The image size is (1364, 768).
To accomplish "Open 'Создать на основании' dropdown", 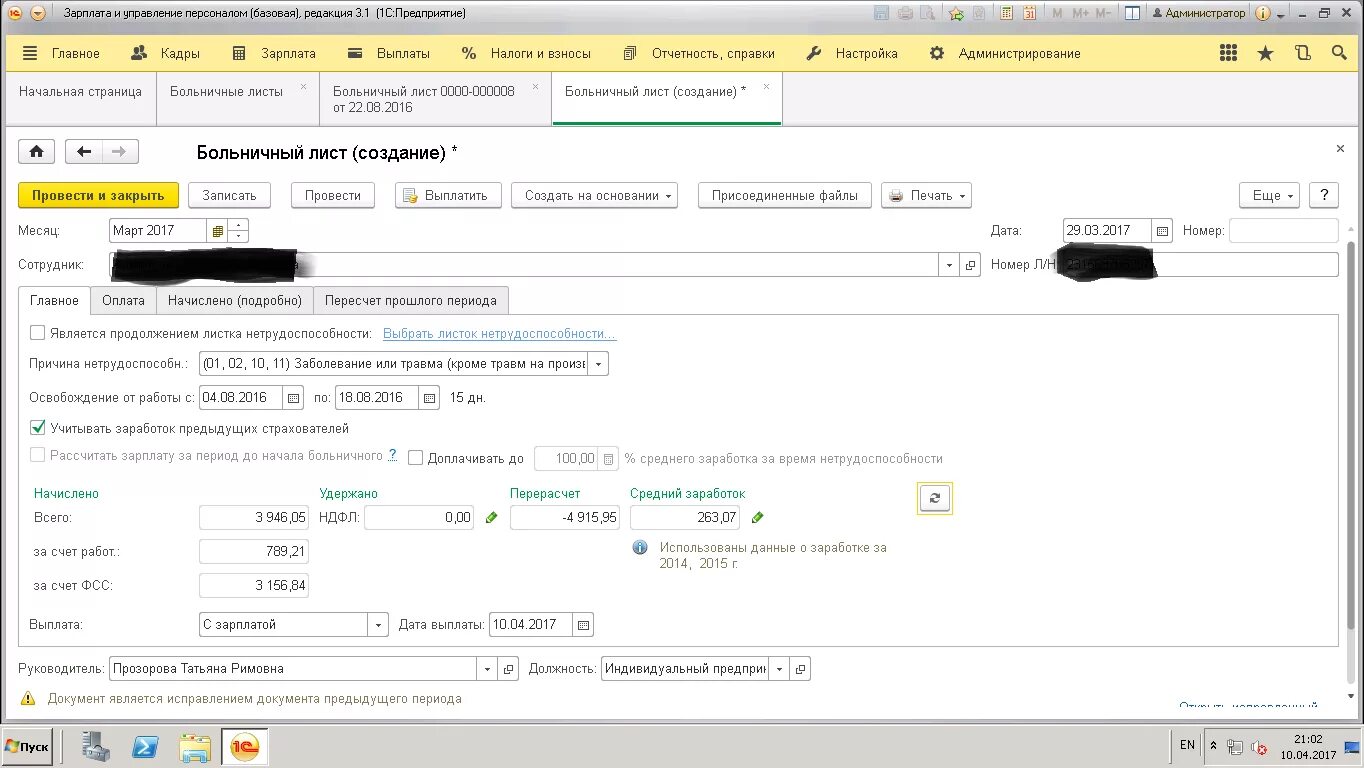I will click(x=594, y=196).
